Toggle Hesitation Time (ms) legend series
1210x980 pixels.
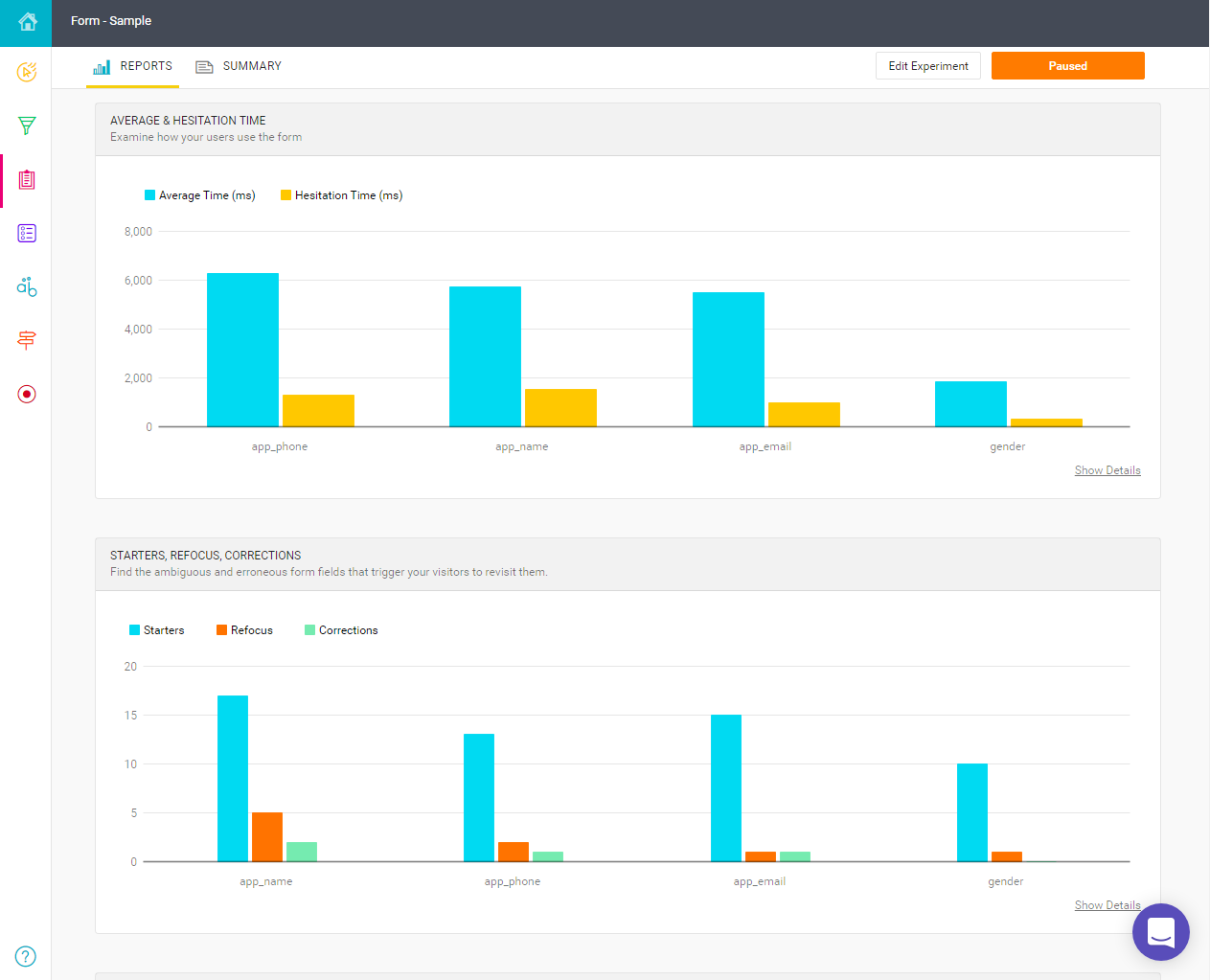342,195
